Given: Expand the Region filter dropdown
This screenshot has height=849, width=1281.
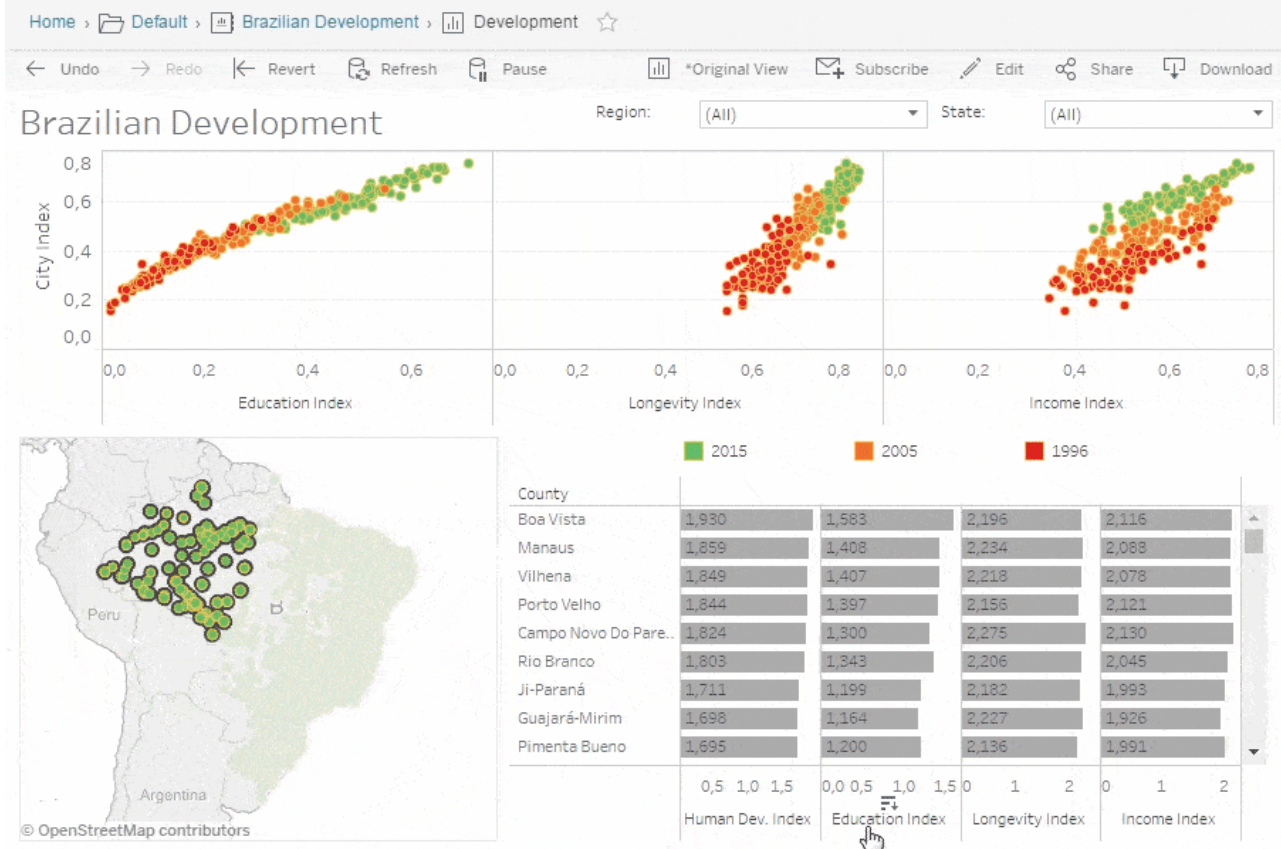Looking at the screenshot, I should [x=912, y=114].
